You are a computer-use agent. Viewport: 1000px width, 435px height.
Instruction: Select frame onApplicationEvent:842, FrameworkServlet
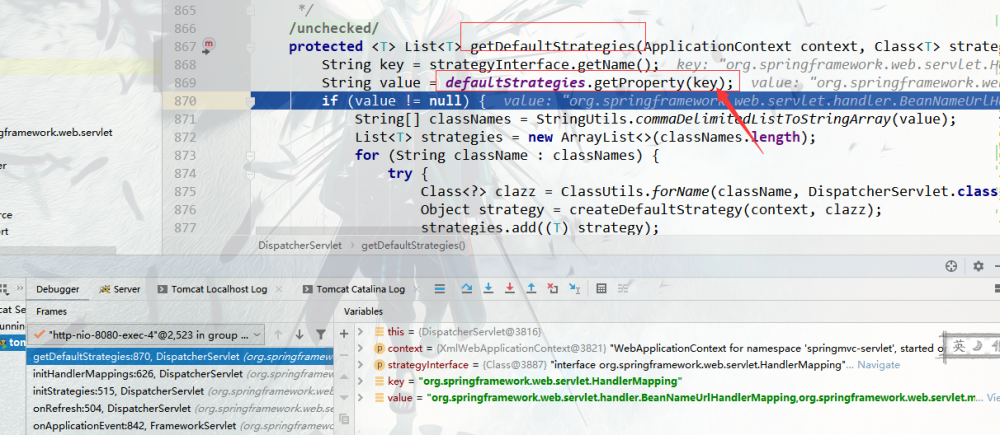coord(180,425)
